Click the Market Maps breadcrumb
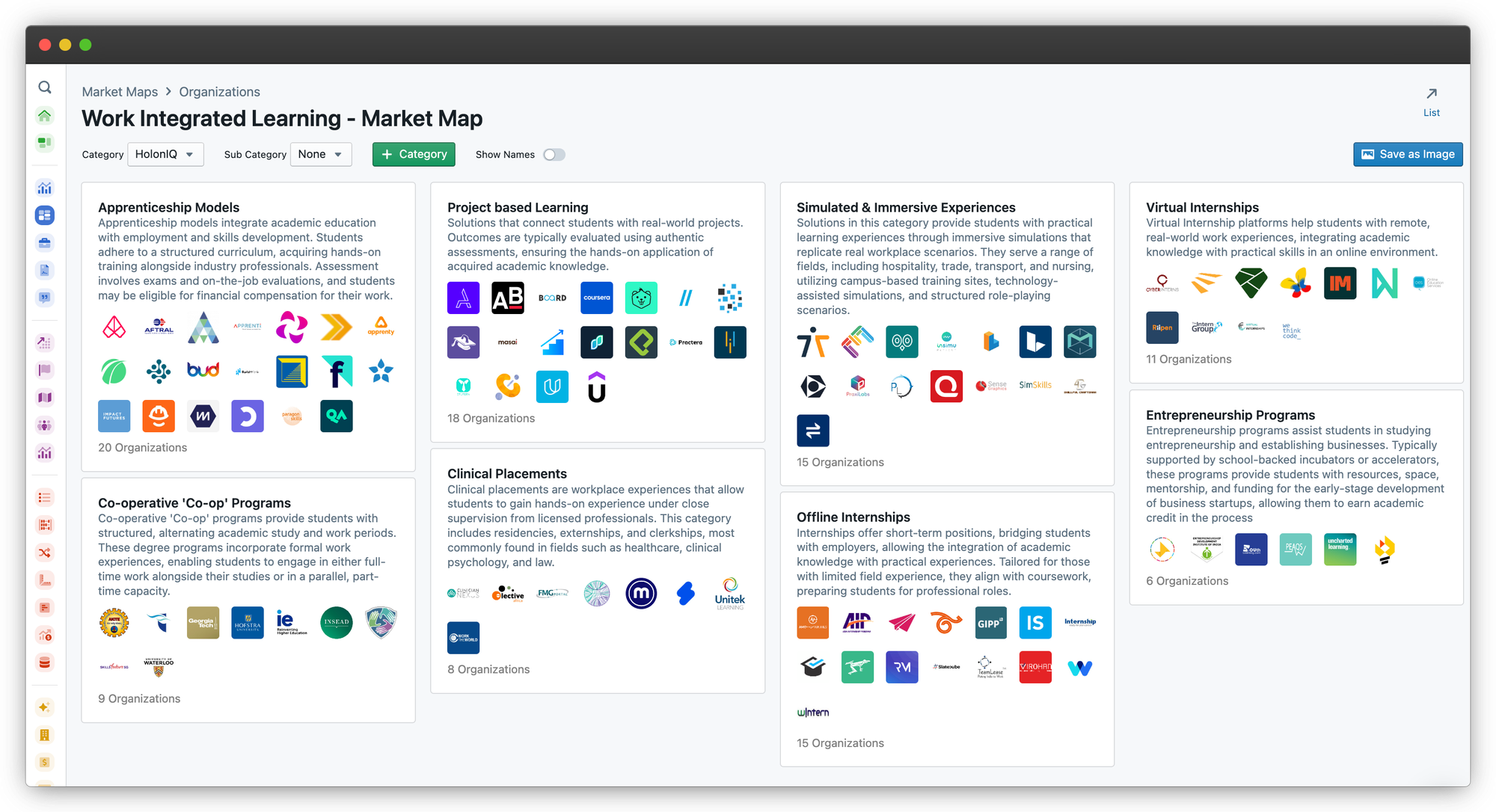1496x812 pixels. point(120,91)
